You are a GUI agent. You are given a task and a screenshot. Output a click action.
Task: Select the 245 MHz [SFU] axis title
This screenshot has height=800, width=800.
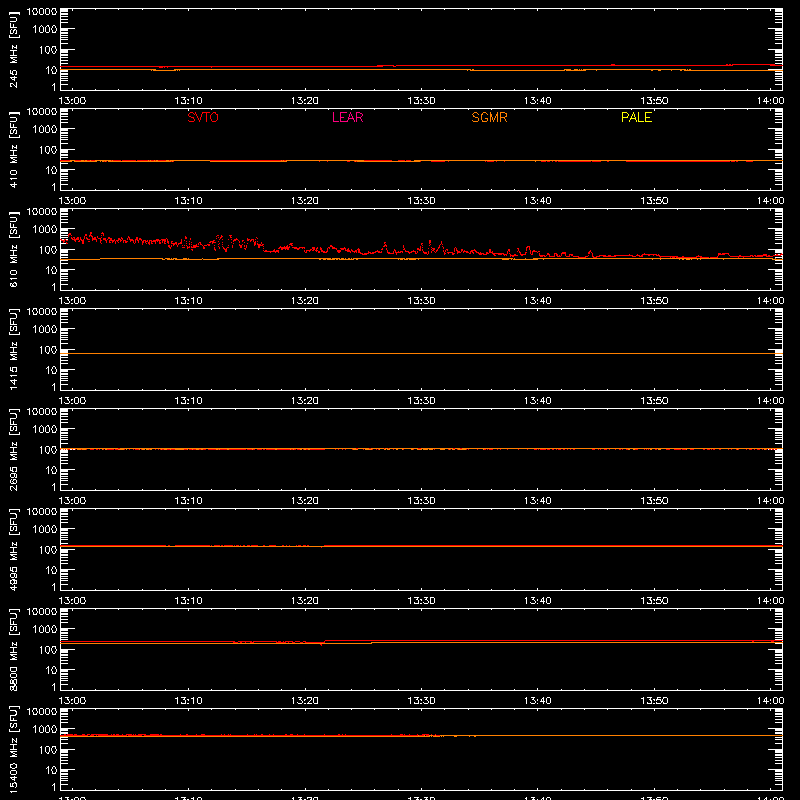(x=13, y=49)
